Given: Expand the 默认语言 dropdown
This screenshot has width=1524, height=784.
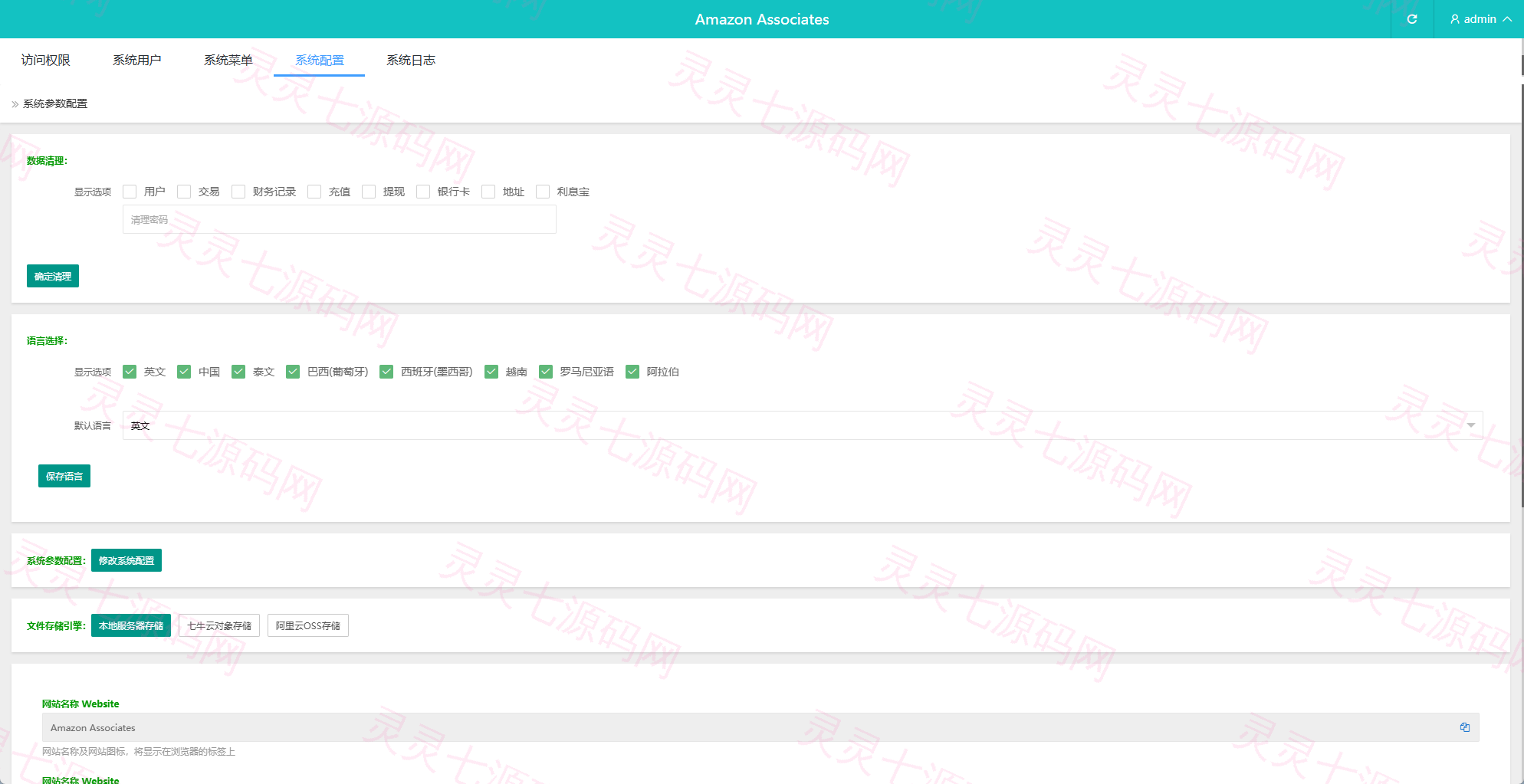Looking at the screenshot, I should [x=1471, y=425].
